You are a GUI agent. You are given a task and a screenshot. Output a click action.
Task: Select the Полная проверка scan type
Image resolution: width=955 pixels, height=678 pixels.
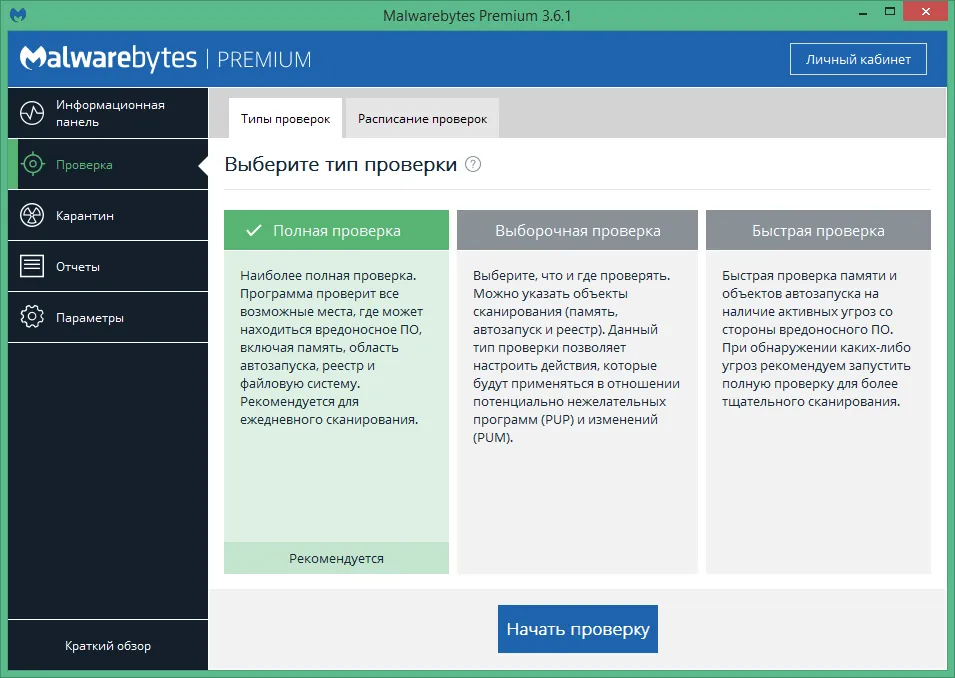coord(336,230)
